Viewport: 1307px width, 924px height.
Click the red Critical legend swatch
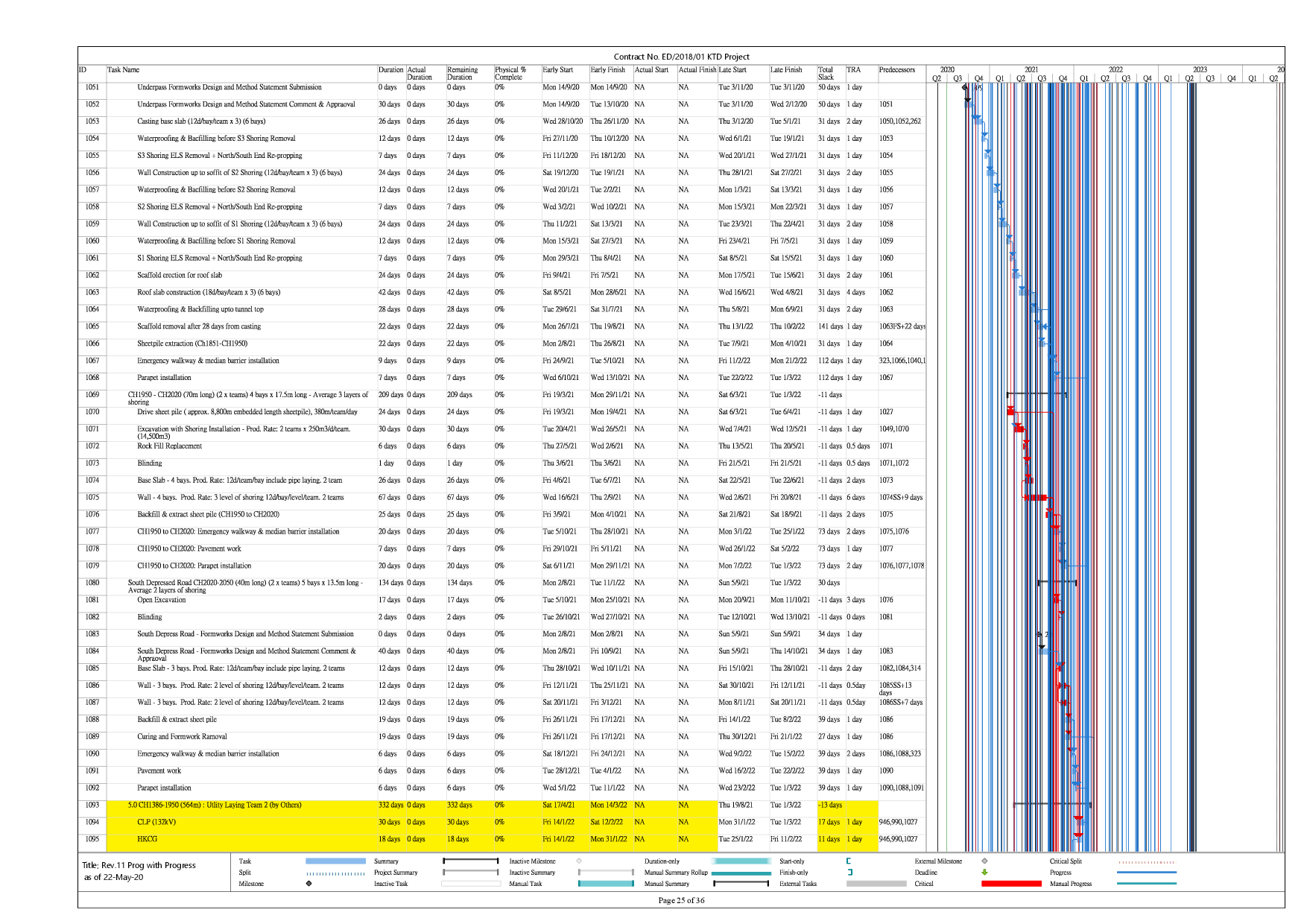click(x=1011, y=884)
